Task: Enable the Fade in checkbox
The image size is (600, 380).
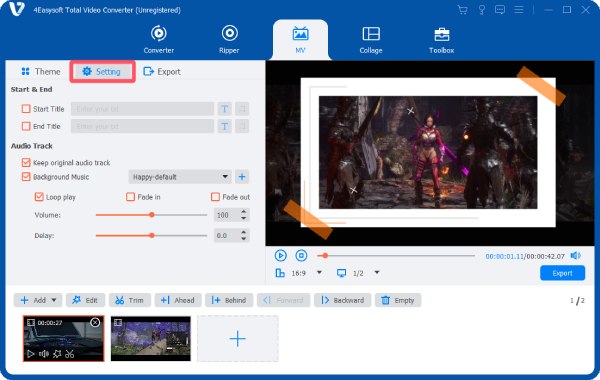Action: coord(130,197)
